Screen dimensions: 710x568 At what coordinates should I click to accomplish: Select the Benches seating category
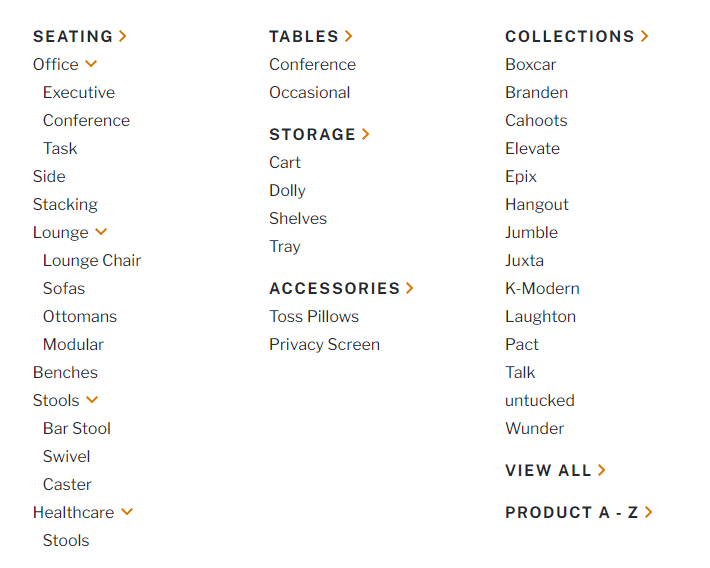pos(65,372)
